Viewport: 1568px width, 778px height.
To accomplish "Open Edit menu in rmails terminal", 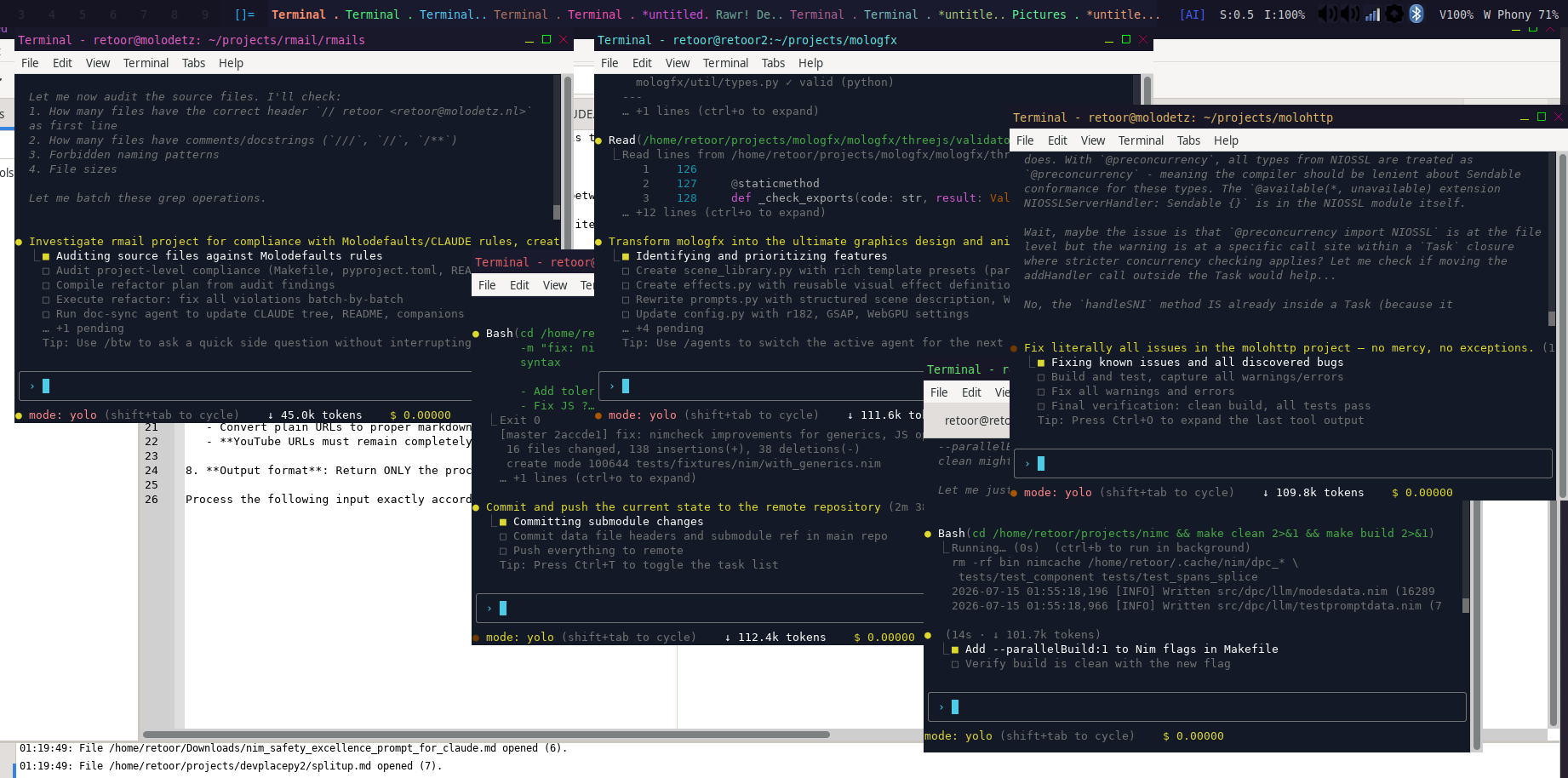I will click(62, 63).
